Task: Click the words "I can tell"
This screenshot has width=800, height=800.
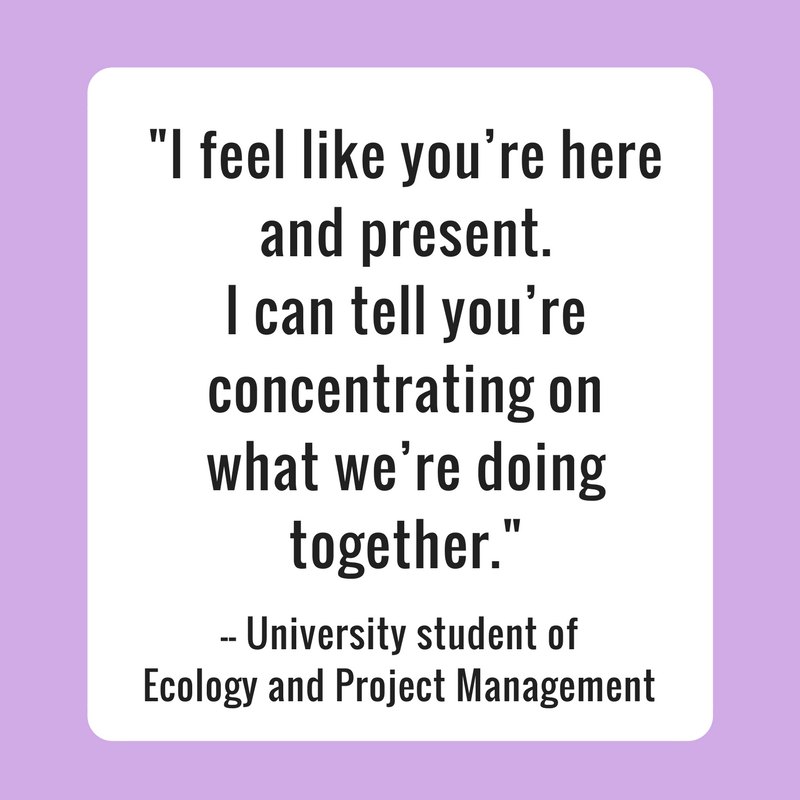Action: click(327, 310)
